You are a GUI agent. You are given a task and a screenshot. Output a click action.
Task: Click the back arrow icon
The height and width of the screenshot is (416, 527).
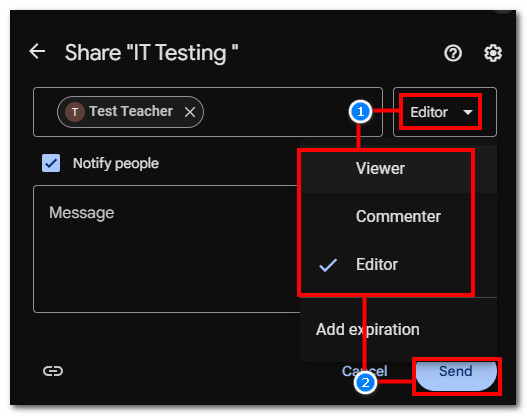(x=37, y=51)
